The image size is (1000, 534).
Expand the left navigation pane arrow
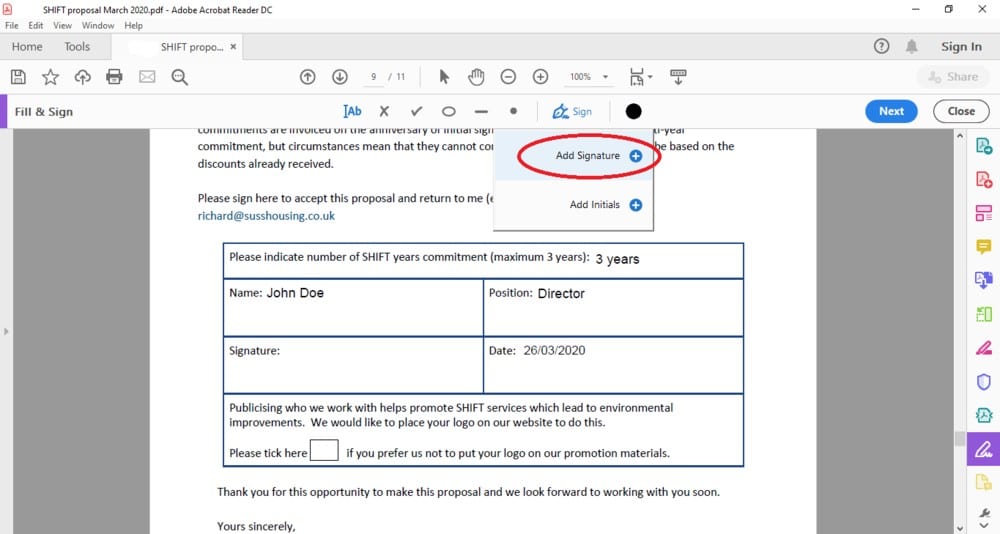coord(6,331)
